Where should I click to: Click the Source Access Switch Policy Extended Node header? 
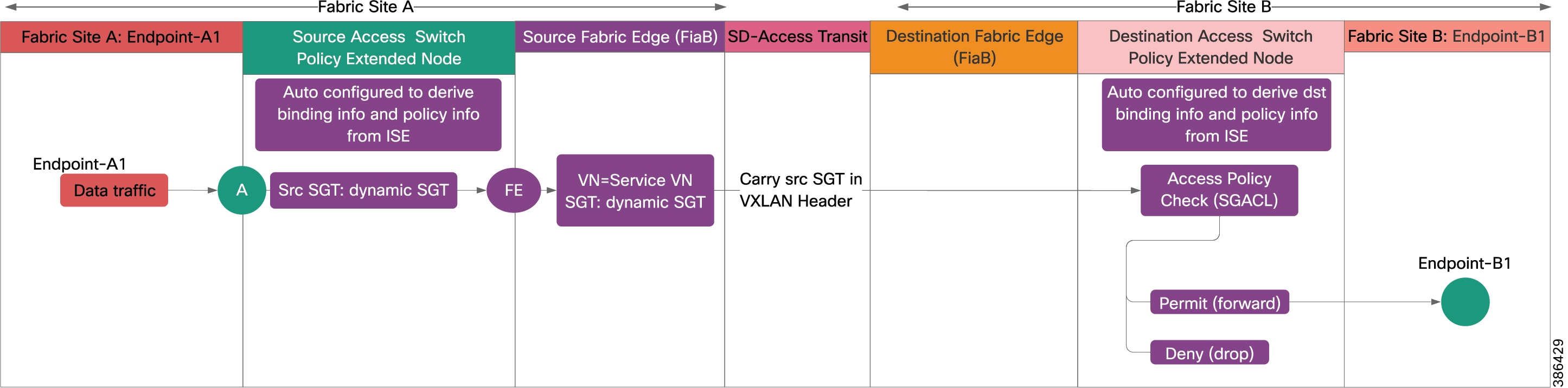[379, 48]
